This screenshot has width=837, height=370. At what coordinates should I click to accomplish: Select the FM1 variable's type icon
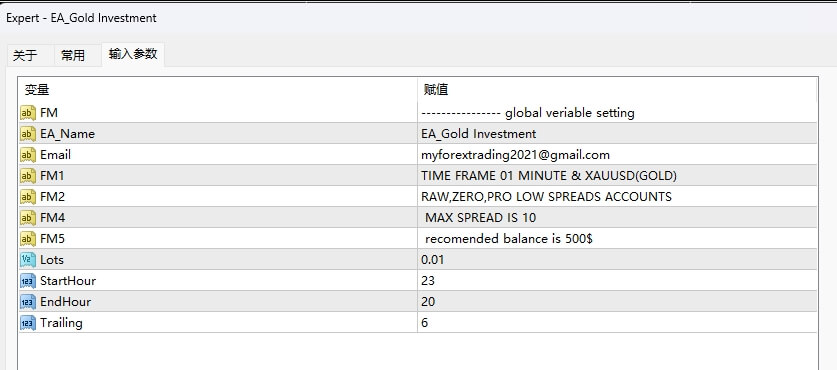pos(28,176)
